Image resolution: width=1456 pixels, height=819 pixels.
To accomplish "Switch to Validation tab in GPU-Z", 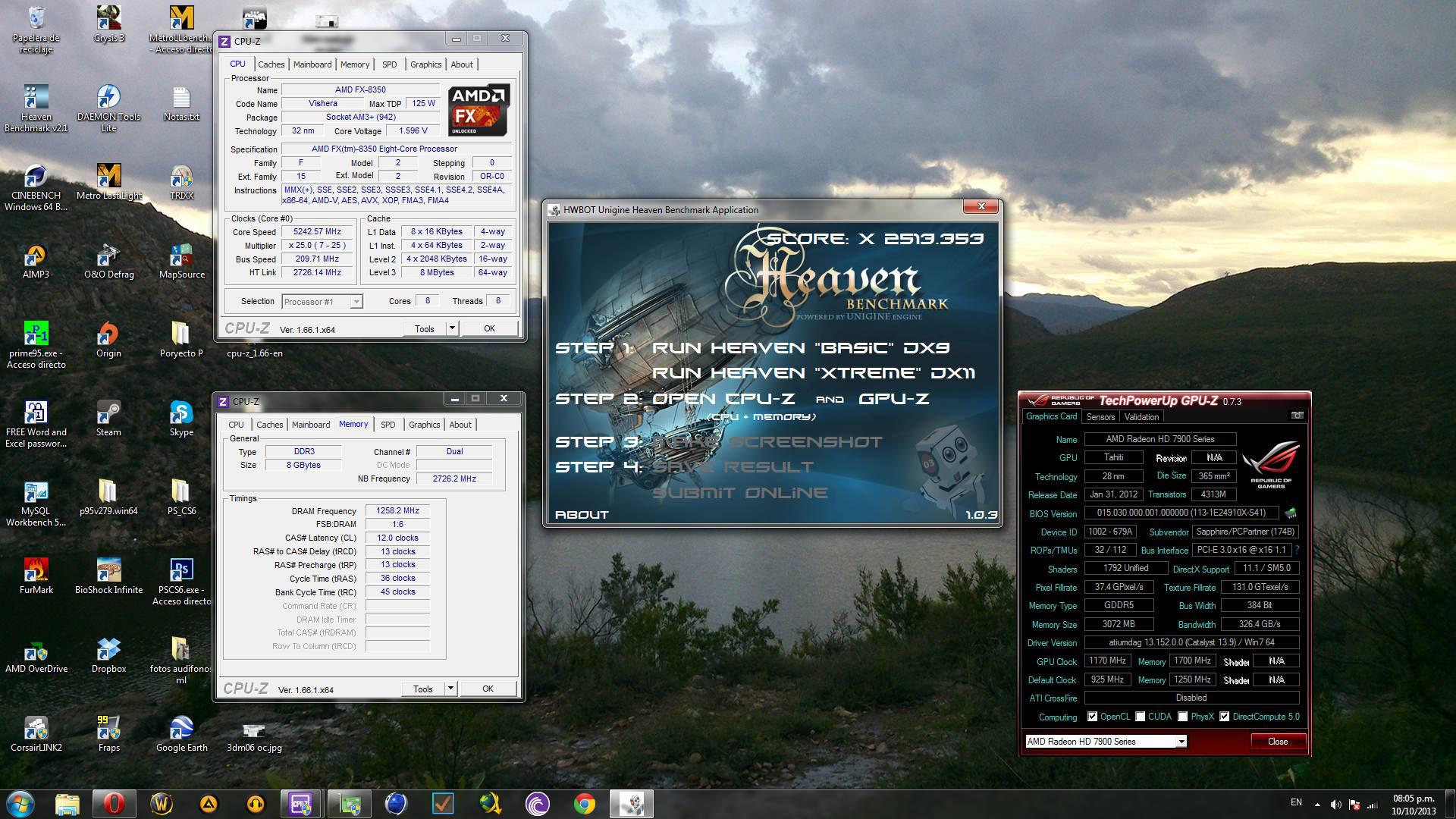I will (1141, 417).
